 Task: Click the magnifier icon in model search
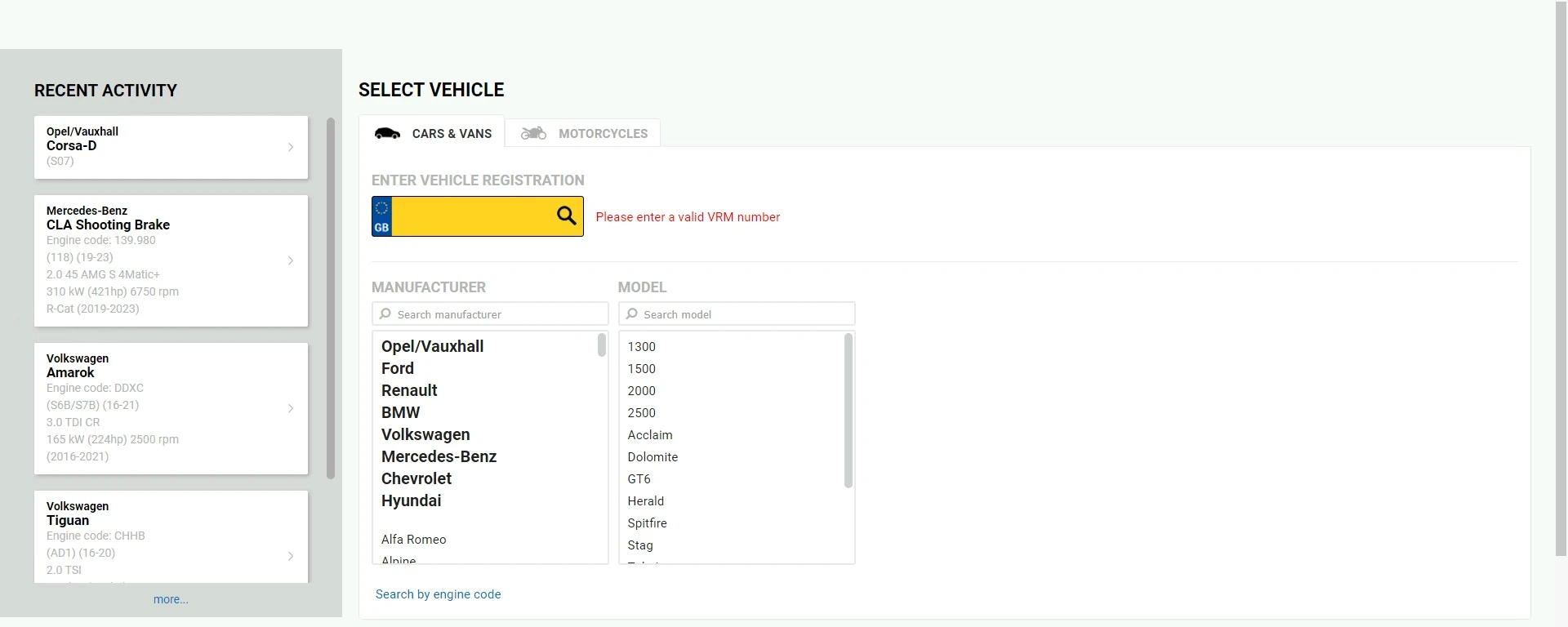(632, 313)
